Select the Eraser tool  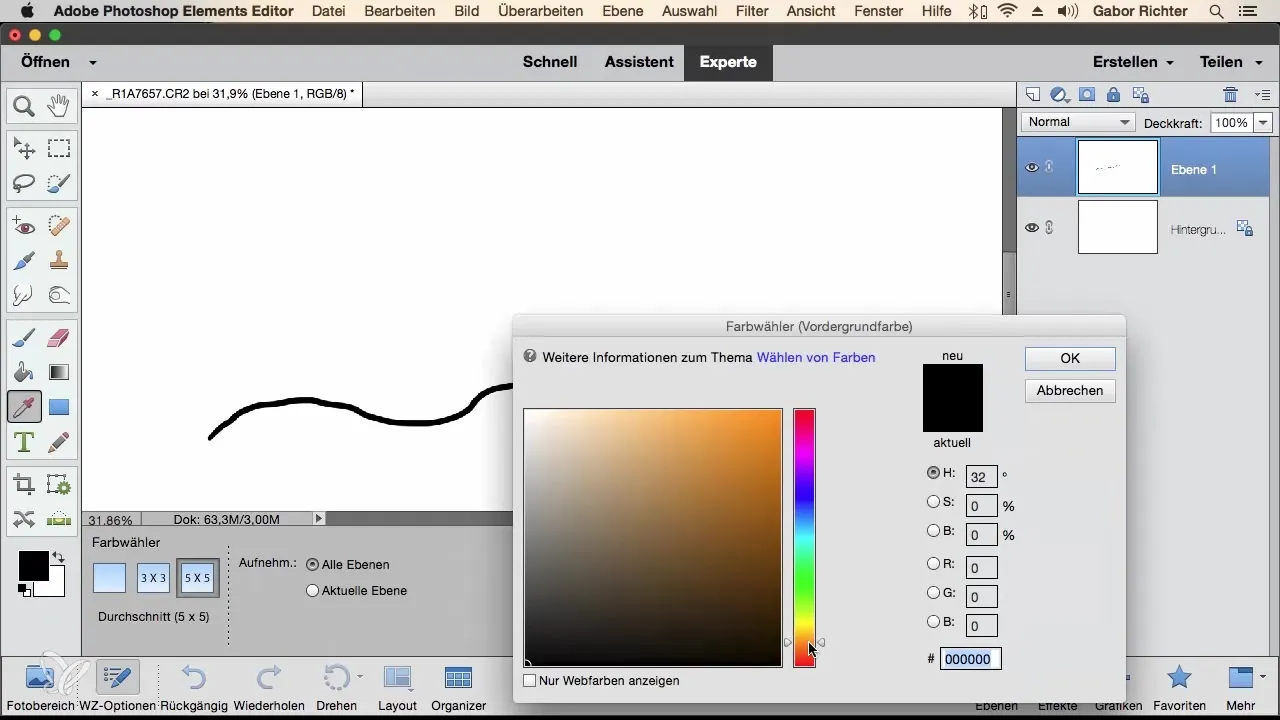pos(59,338)
